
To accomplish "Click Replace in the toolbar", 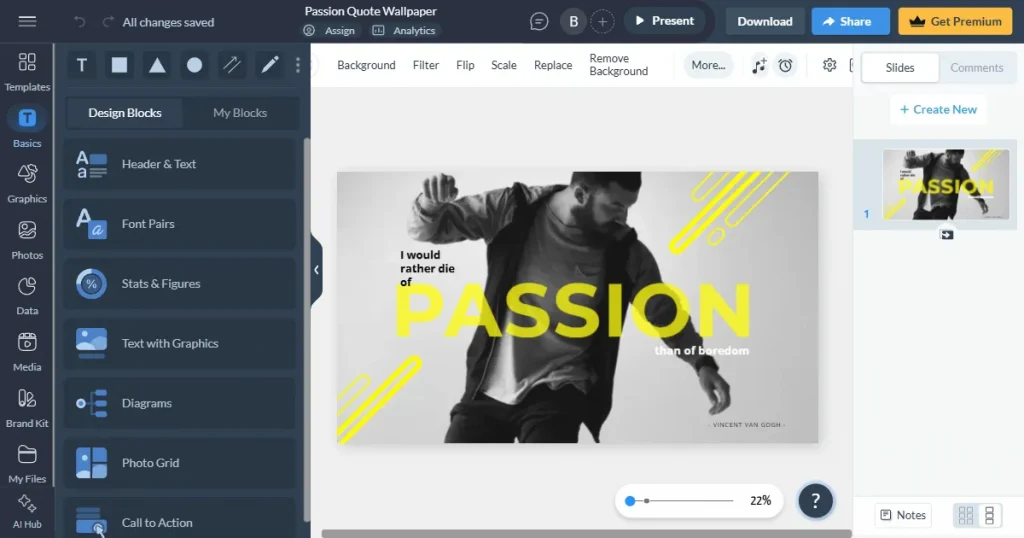I will tap(552, 65).
